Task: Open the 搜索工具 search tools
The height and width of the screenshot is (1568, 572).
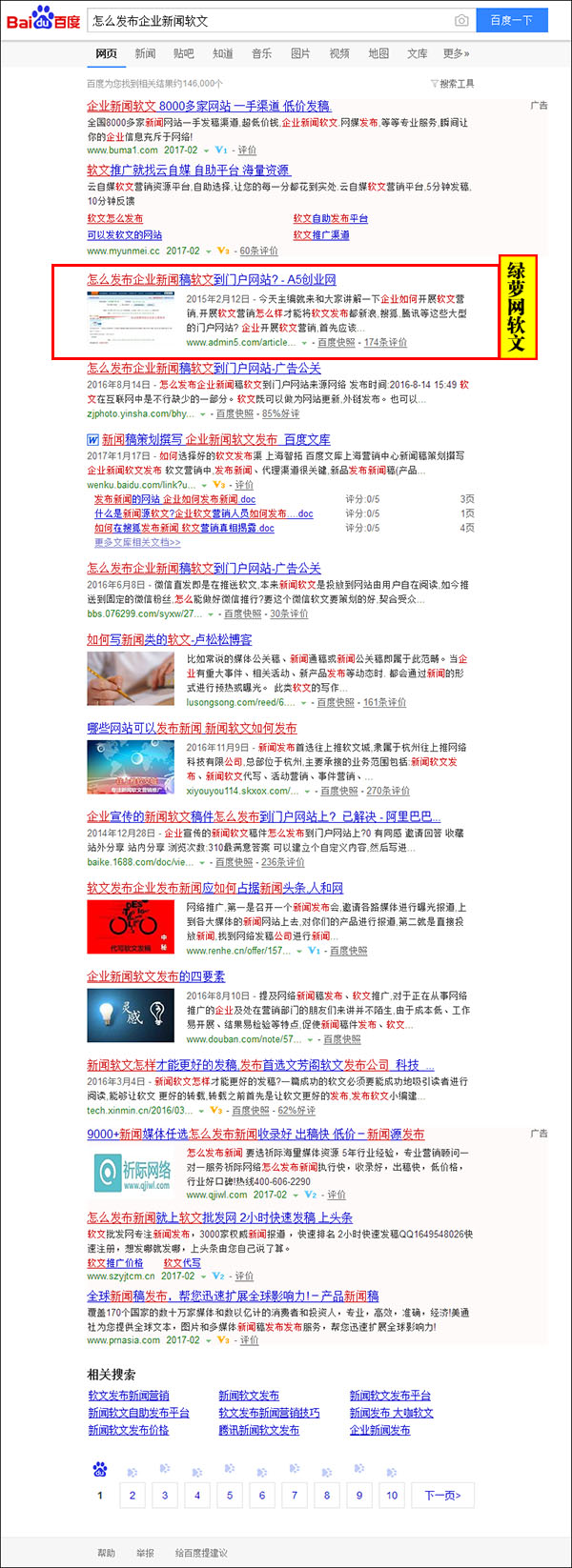Action: pyautogui.click(x=457, y=84)
